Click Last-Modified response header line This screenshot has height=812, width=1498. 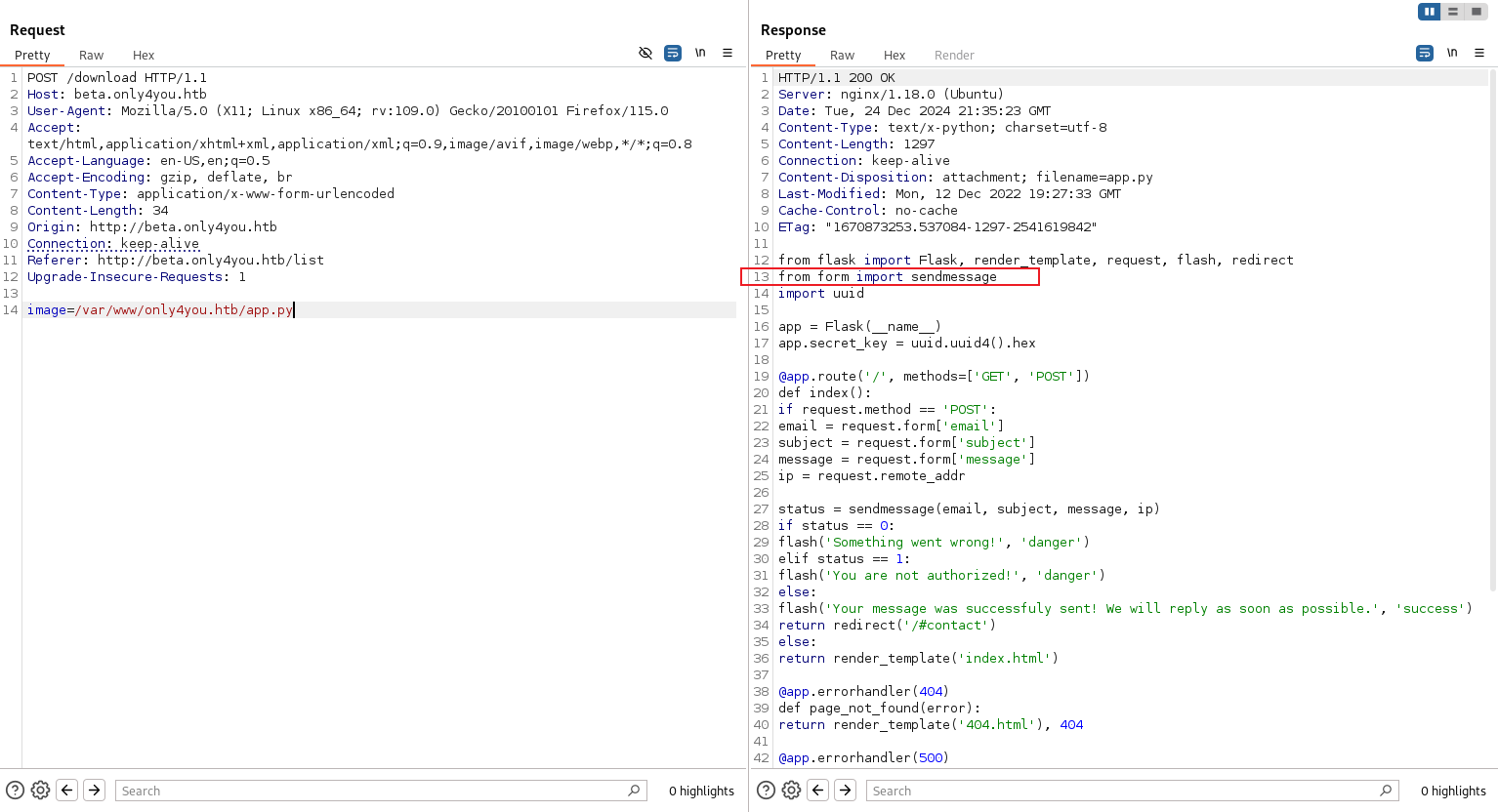pos(950,193)
